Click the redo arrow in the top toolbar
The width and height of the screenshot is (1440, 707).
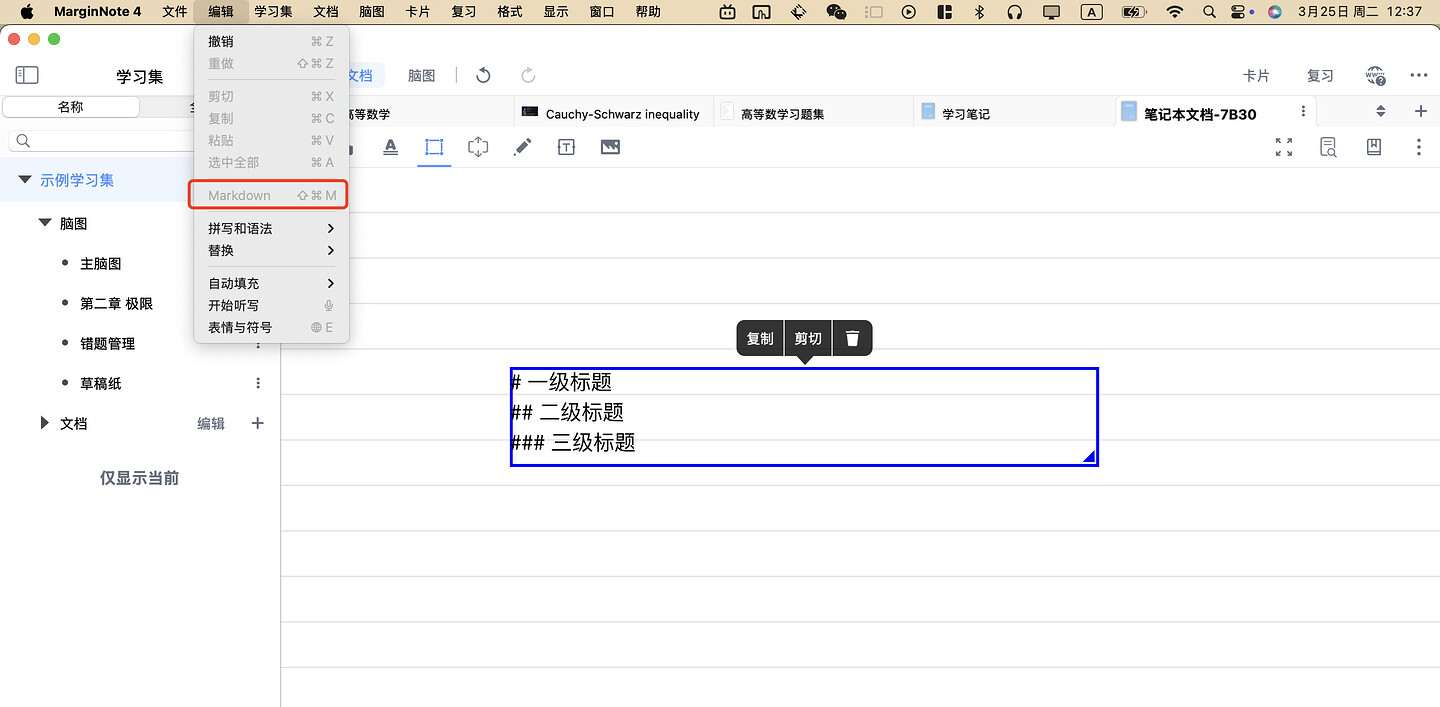tap(528, 75)
